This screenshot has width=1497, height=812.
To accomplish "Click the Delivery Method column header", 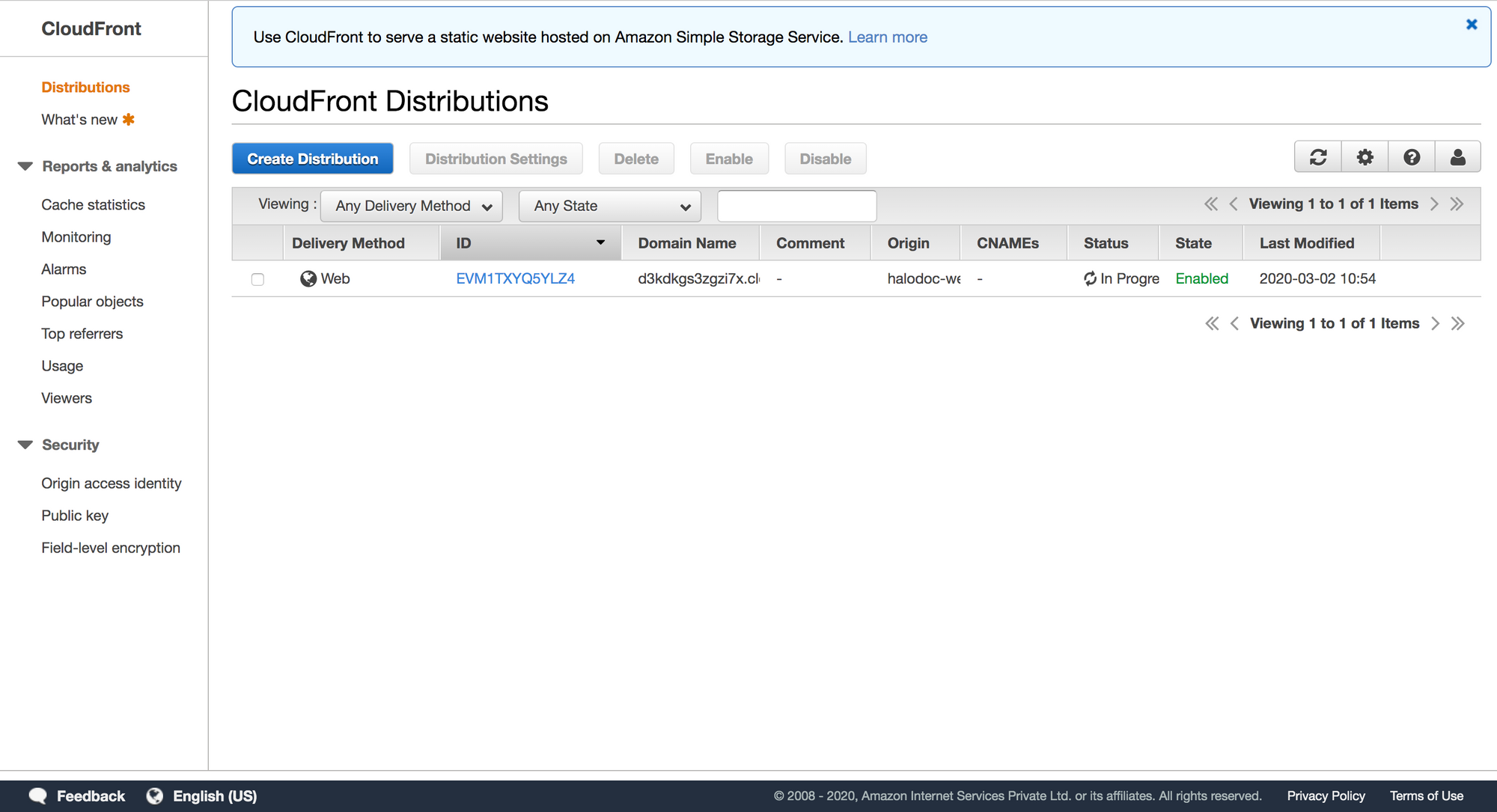I will [x=362, y=243].
